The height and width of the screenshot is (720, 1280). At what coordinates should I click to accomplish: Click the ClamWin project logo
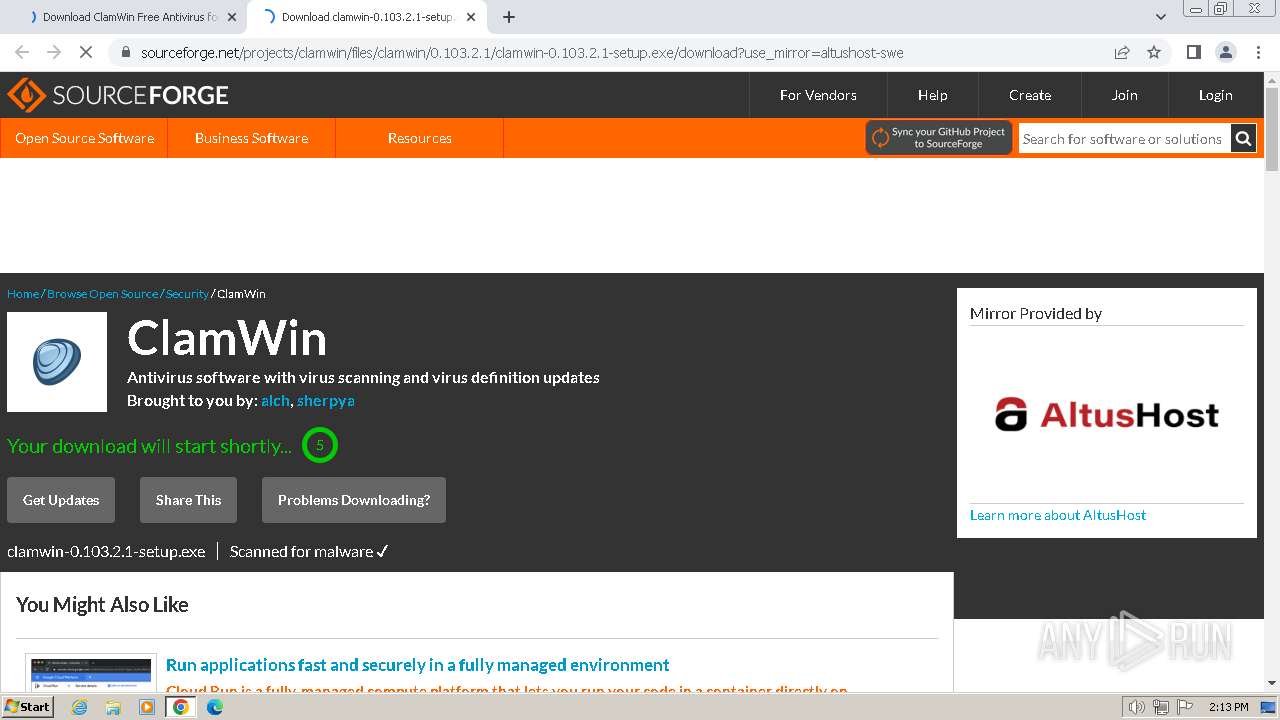[x=57, y=362]
